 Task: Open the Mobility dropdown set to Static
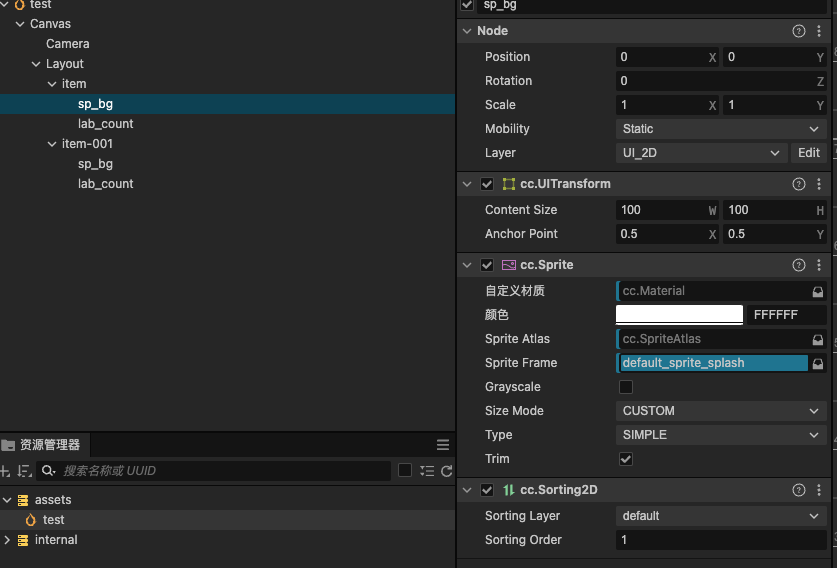tap(721, 129)
